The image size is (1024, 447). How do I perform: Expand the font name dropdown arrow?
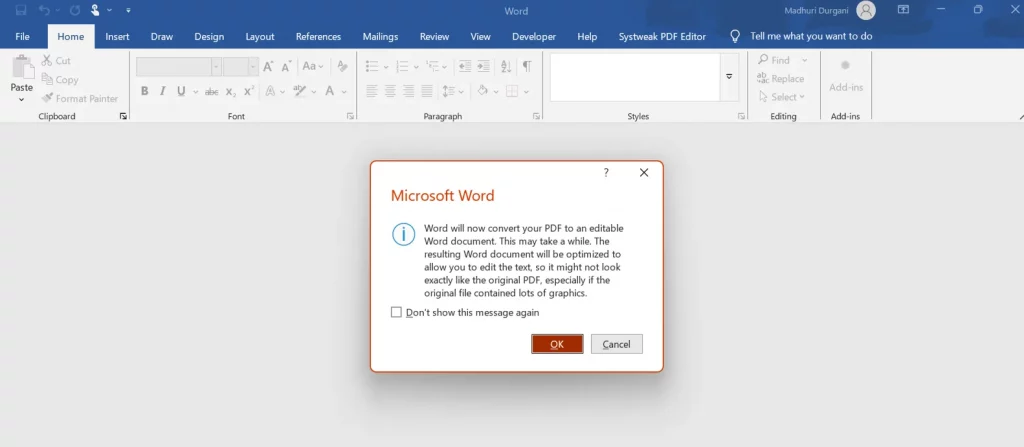(x=216, y=67)
